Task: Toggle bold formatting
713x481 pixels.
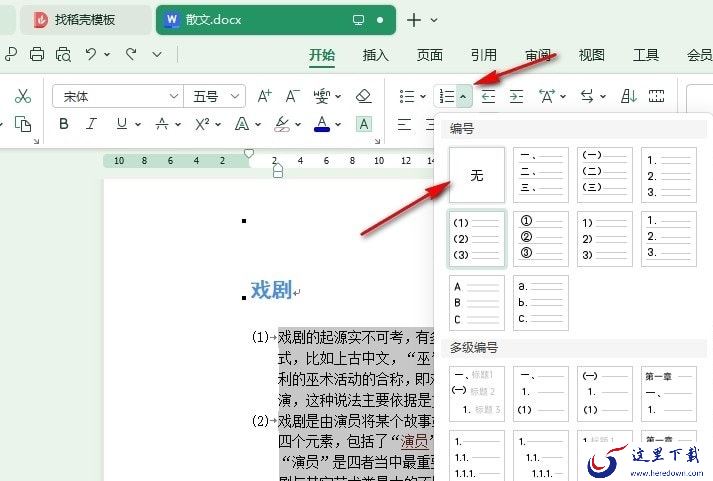Action: click(x=64, y=124)
